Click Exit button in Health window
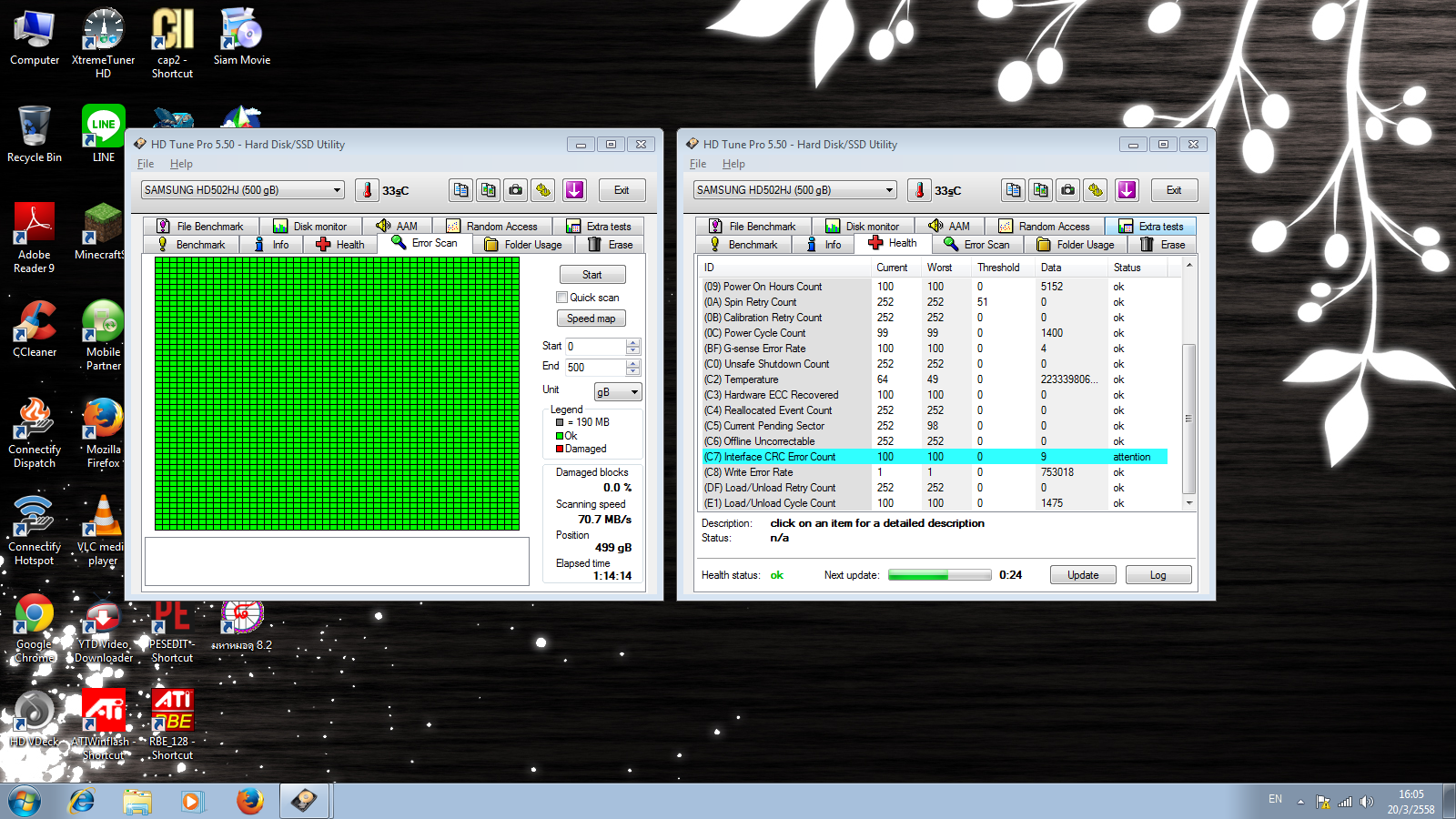This screenshot has height=819, width=1456. click(x=1174, y=190)
